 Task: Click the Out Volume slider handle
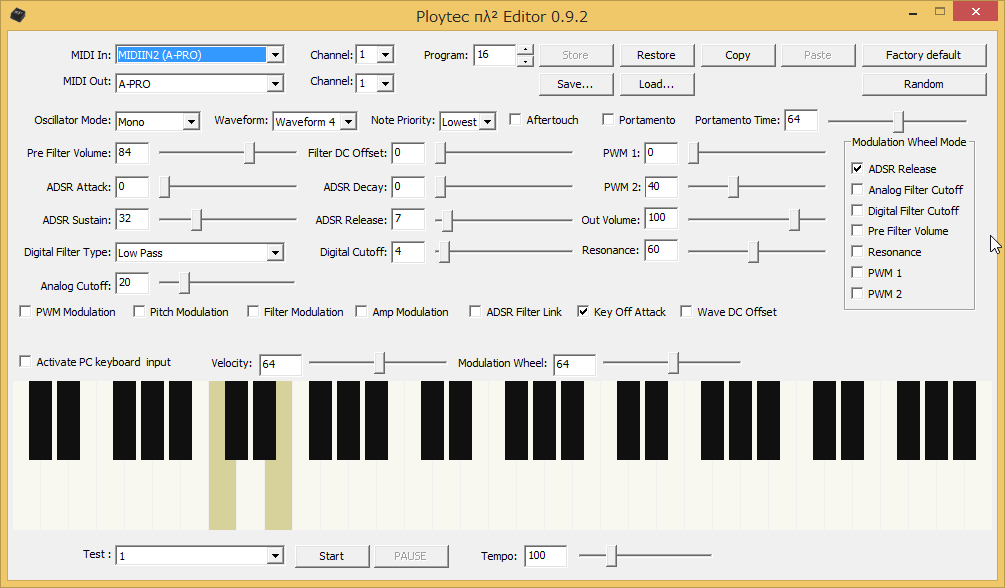(795, 219)
